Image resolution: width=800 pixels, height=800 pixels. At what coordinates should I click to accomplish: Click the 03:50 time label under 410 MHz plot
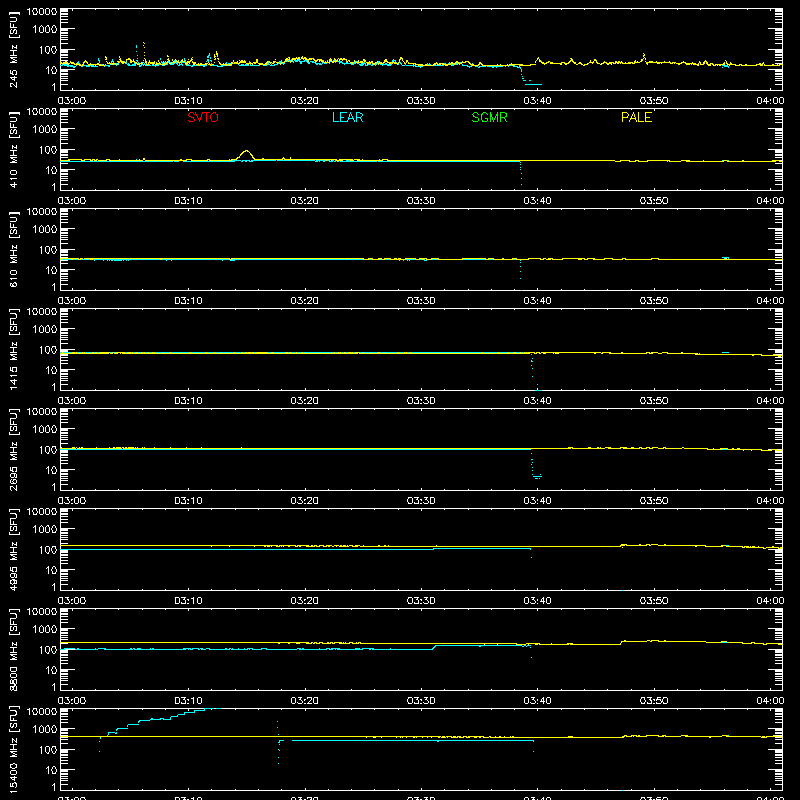pos(654,201)
